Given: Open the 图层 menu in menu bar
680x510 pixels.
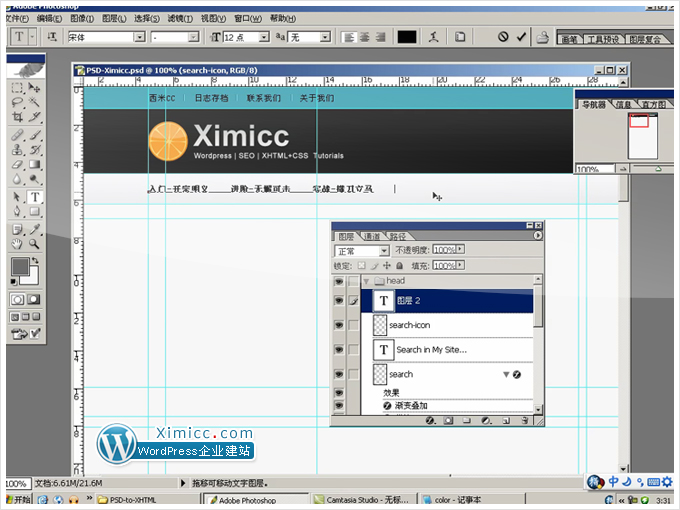Looking at the screenshot, I should tap(114, 18).
